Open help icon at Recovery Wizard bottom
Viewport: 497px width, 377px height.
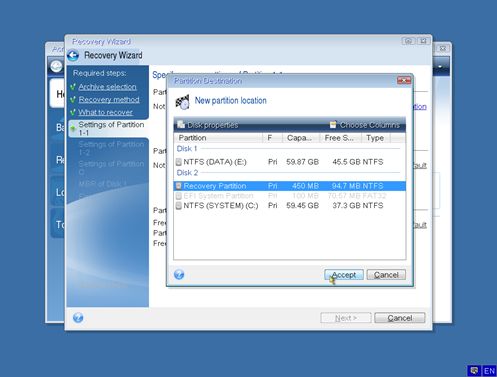coord(78,318)
